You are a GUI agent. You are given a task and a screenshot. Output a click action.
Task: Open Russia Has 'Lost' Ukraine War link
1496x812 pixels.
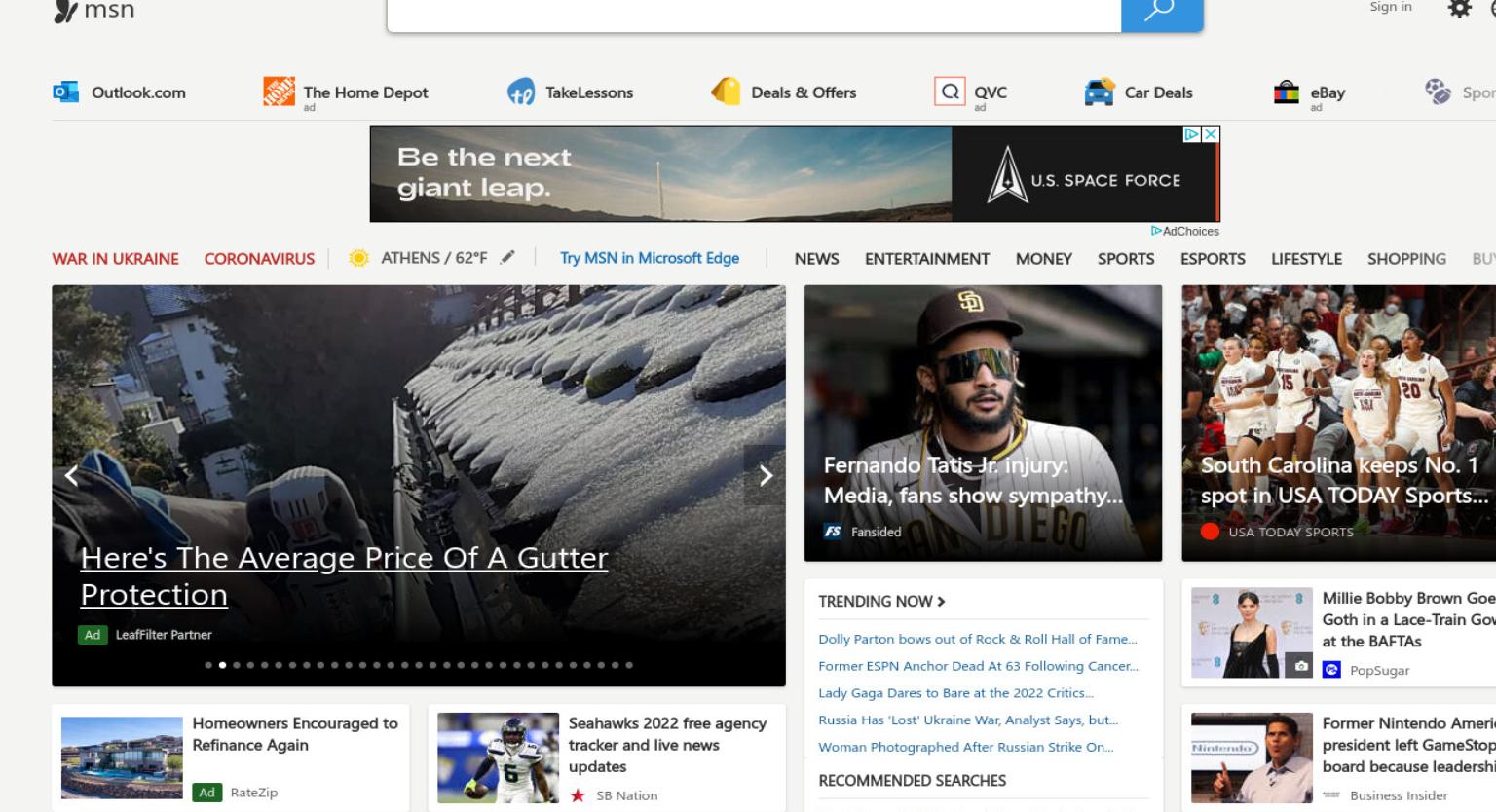(x=968, y=720)
